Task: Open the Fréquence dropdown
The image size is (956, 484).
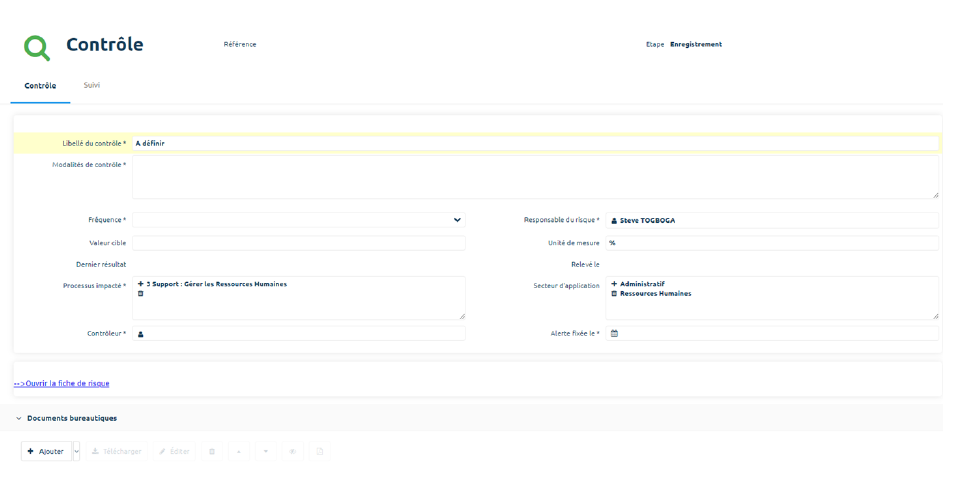Action: coord(457,220)
